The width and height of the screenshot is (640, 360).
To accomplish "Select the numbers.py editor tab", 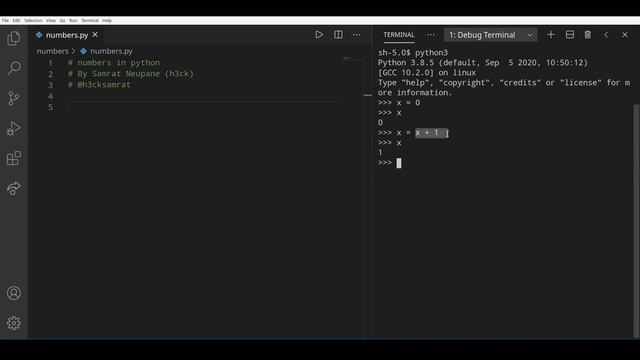I will click(67, 35).
